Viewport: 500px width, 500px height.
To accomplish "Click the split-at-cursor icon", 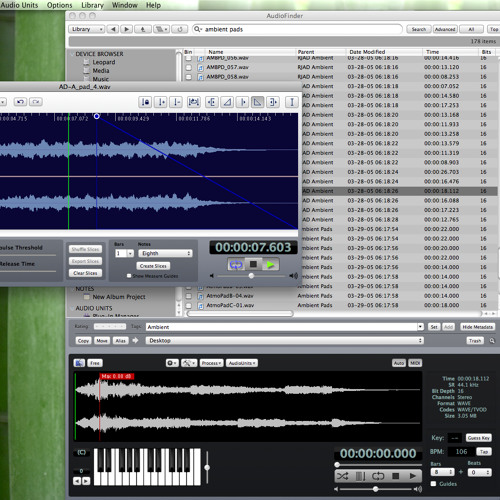I will 243,102.
